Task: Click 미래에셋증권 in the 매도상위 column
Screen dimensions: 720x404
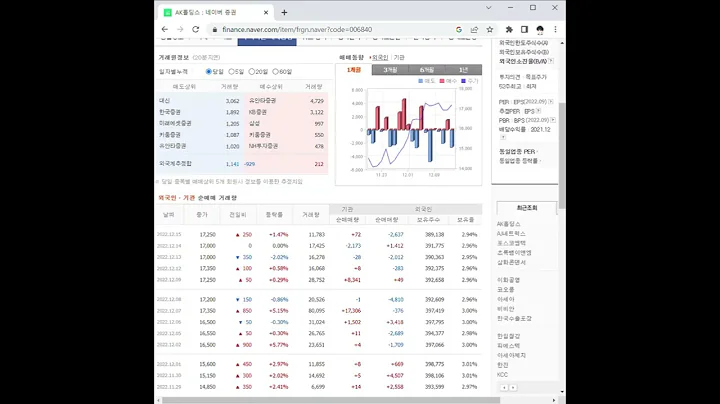Action: (175, 123)
